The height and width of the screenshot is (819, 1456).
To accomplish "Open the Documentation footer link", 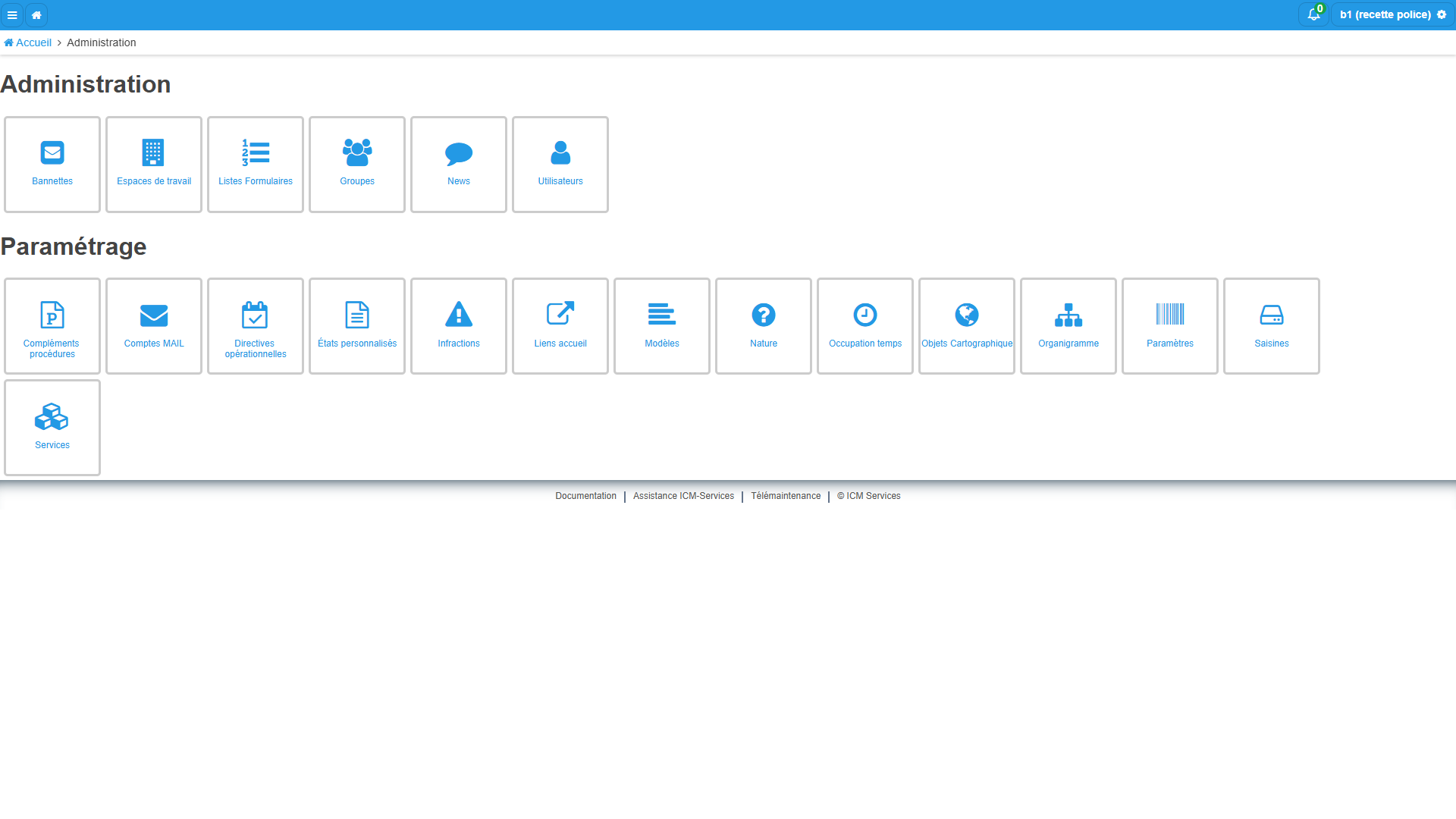I will pos(585,496).
